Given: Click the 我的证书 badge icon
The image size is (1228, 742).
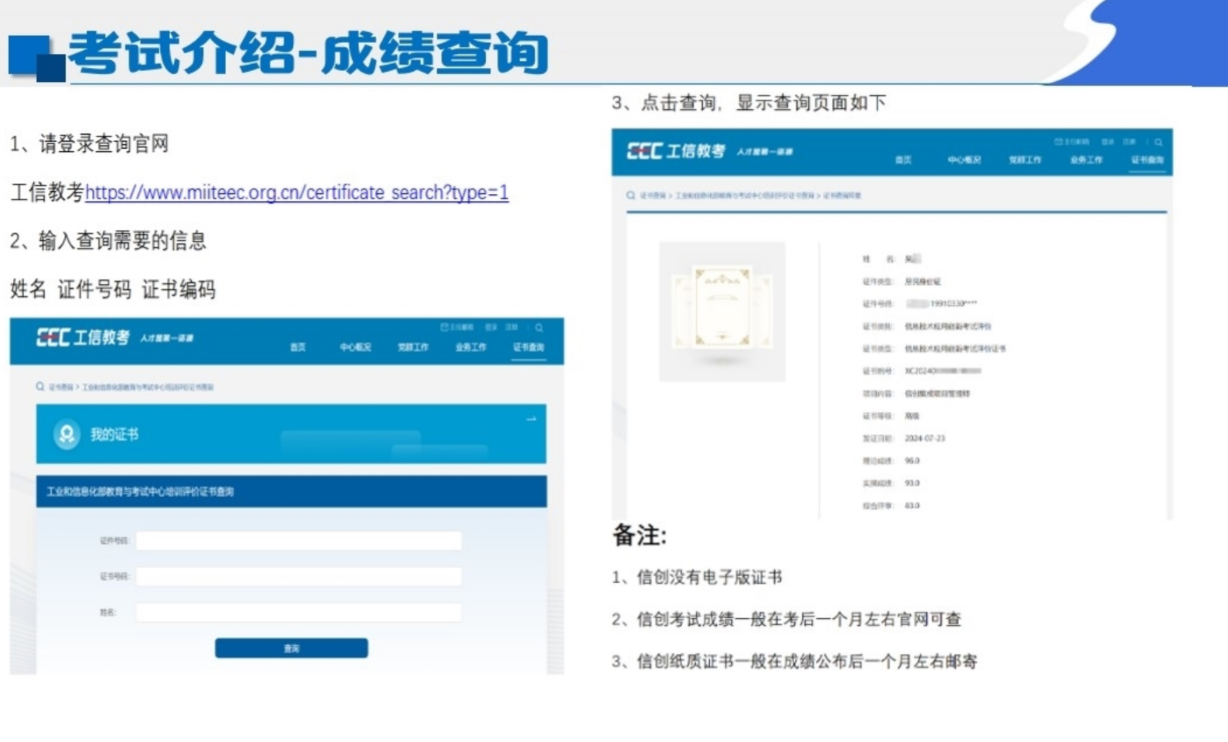Looking at the screenshot, I should 67,435.
